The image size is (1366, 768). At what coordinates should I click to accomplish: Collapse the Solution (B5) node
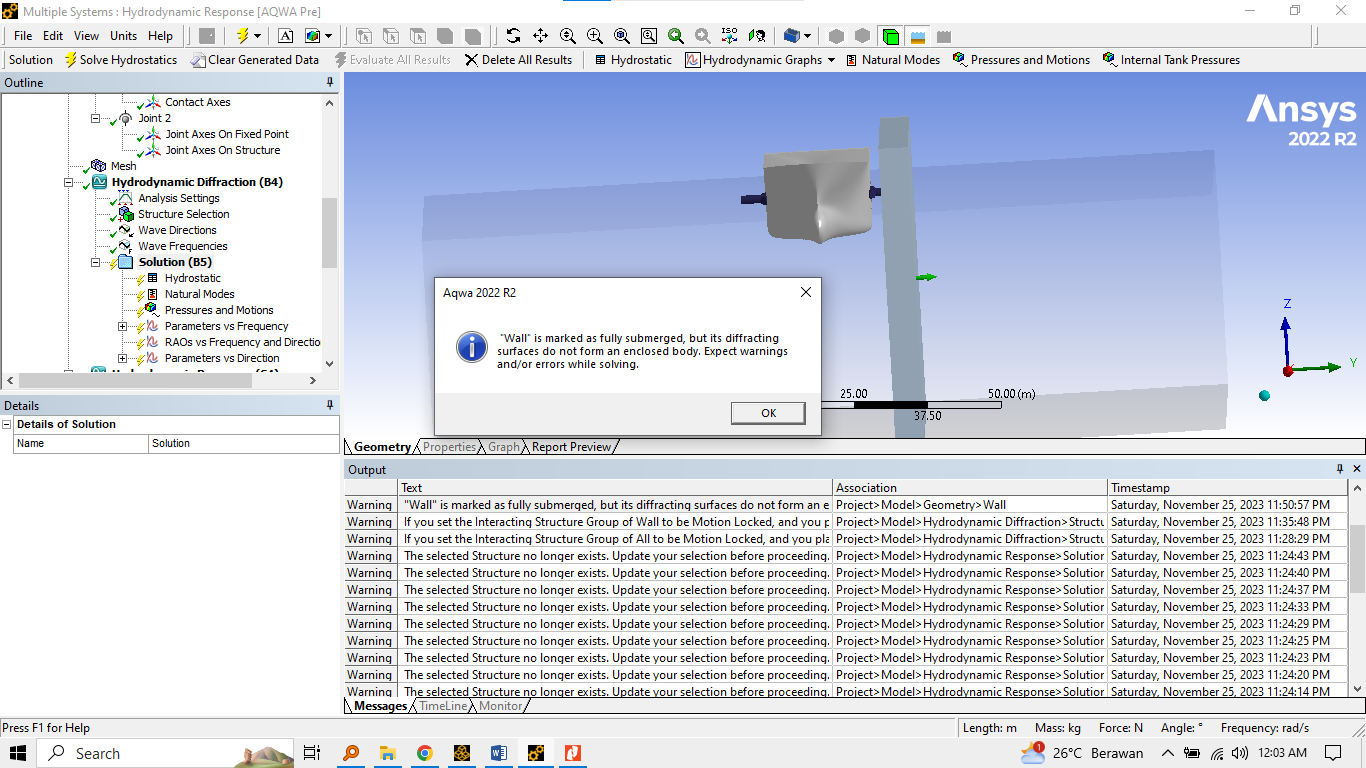tap(96, 262)
